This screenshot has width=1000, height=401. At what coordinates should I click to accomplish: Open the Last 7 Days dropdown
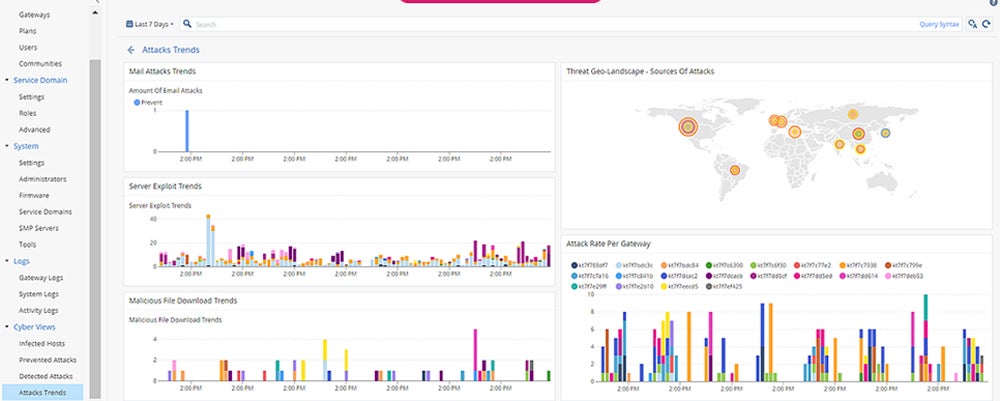(x=155, y=23)
